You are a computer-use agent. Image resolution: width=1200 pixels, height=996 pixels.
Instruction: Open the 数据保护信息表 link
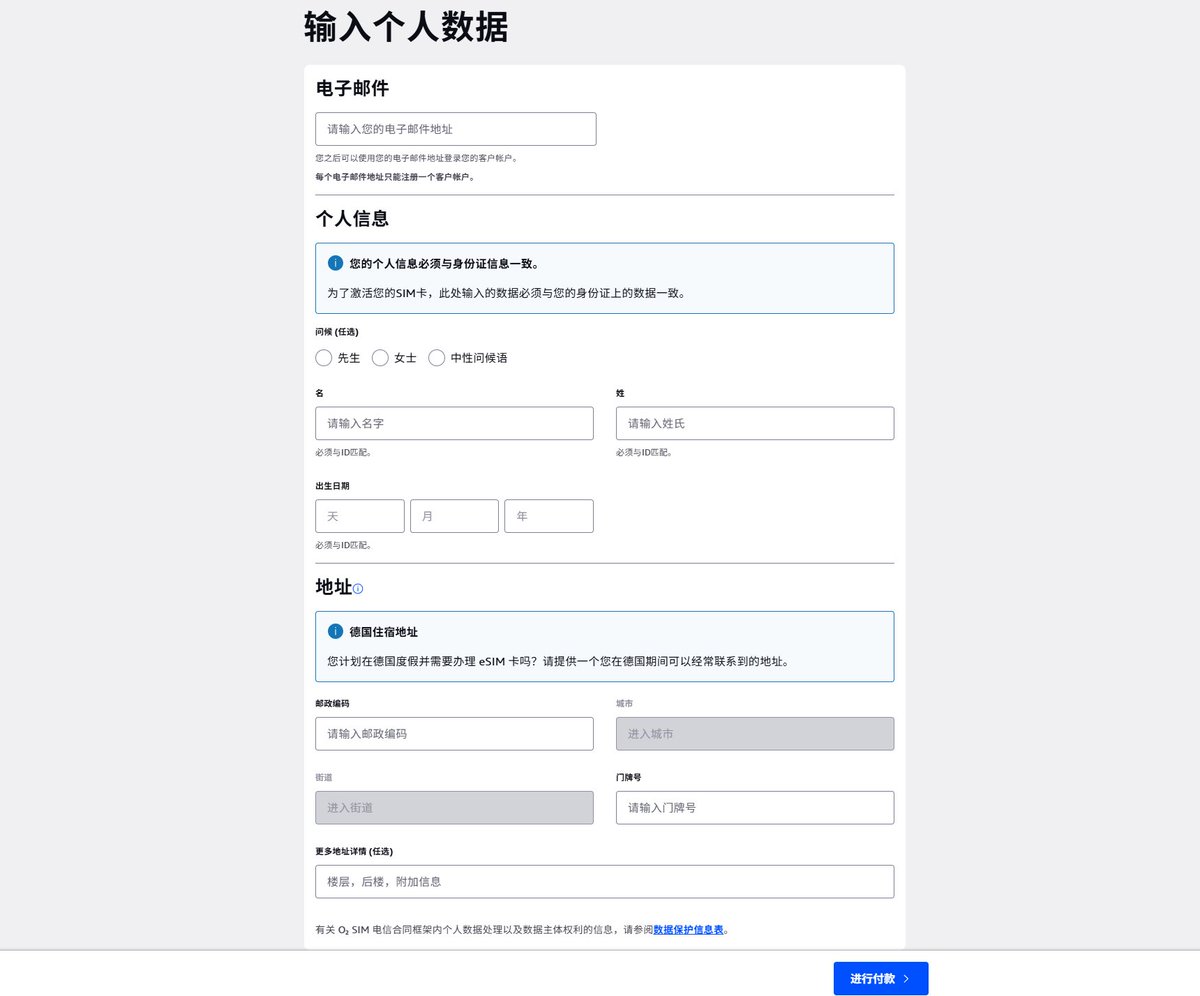[x=688, y=930]
